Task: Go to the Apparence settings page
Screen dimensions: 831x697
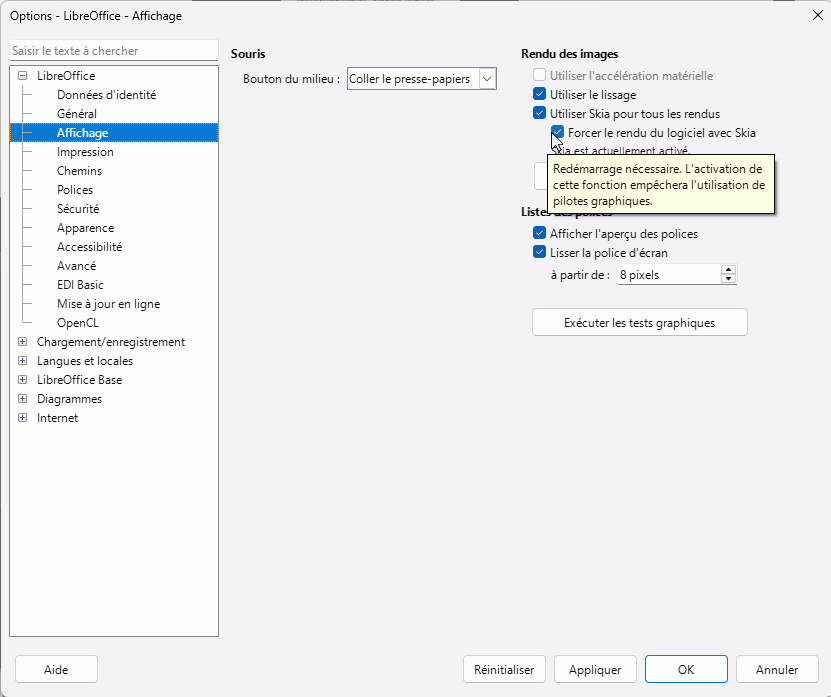Action: tap(85, 228)
